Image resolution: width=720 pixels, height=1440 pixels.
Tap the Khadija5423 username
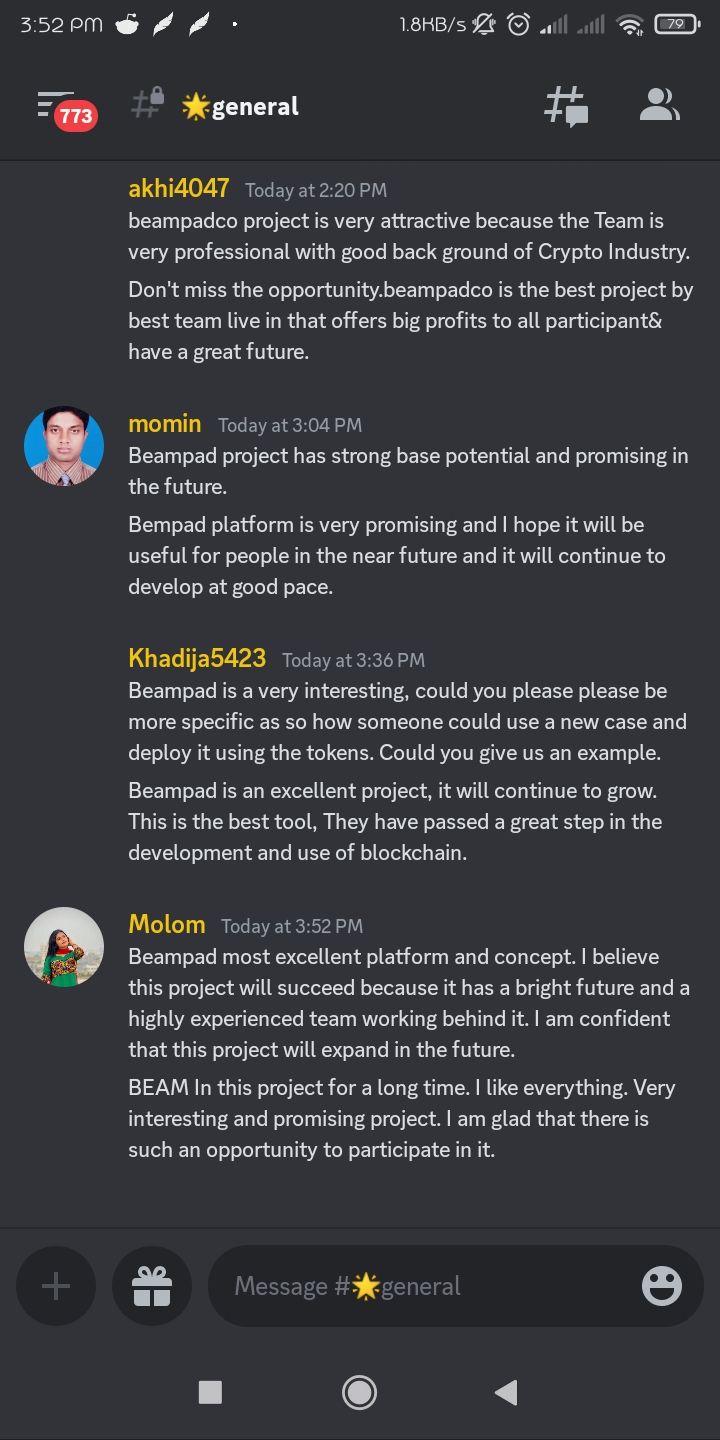tap(197, 658)
